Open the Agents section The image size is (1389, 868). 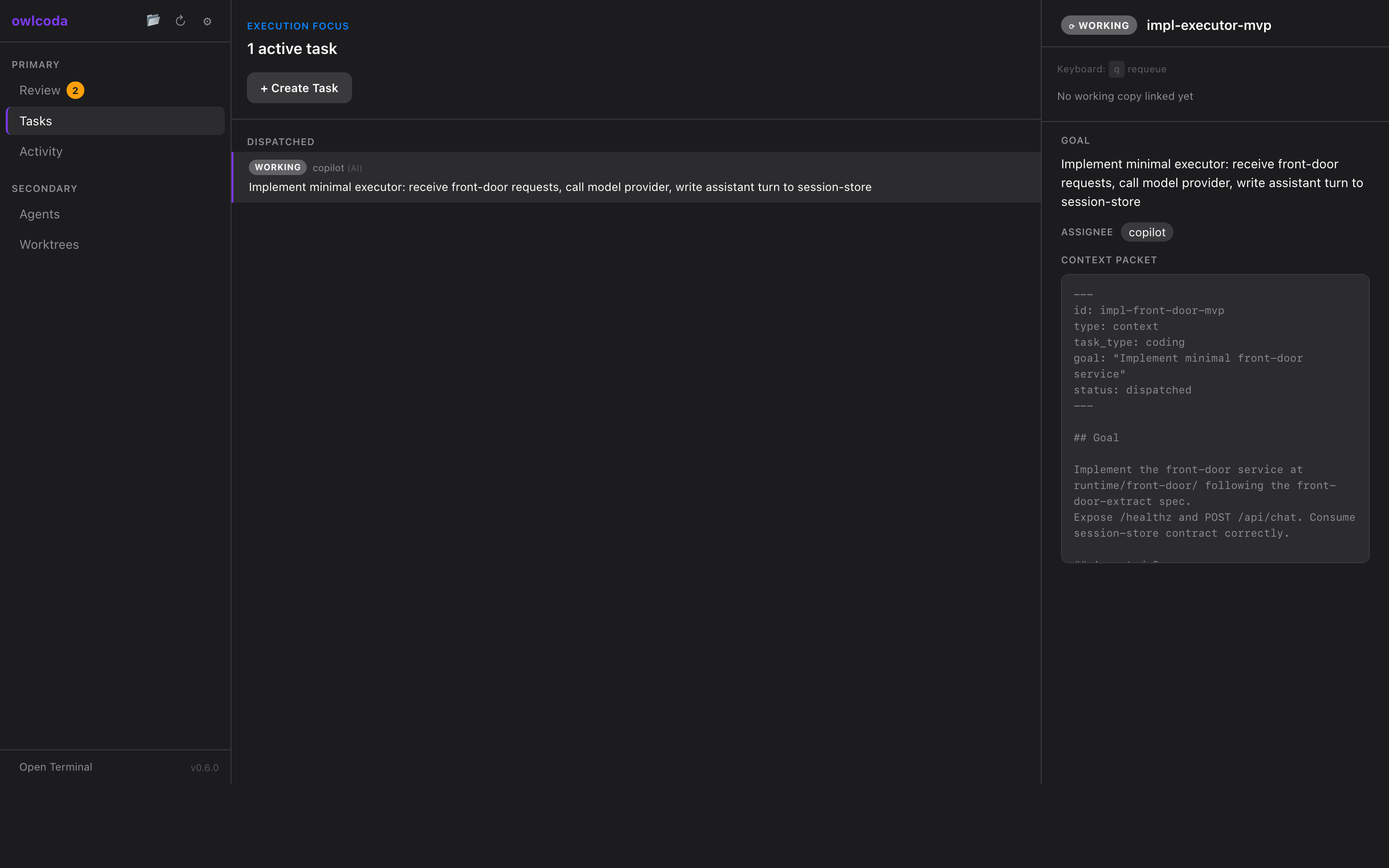[39, 214]
